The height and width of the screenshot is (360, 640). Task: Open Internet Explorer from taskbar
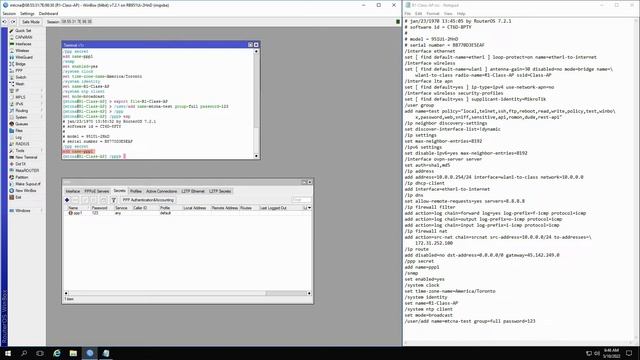(x=57, y=353)
